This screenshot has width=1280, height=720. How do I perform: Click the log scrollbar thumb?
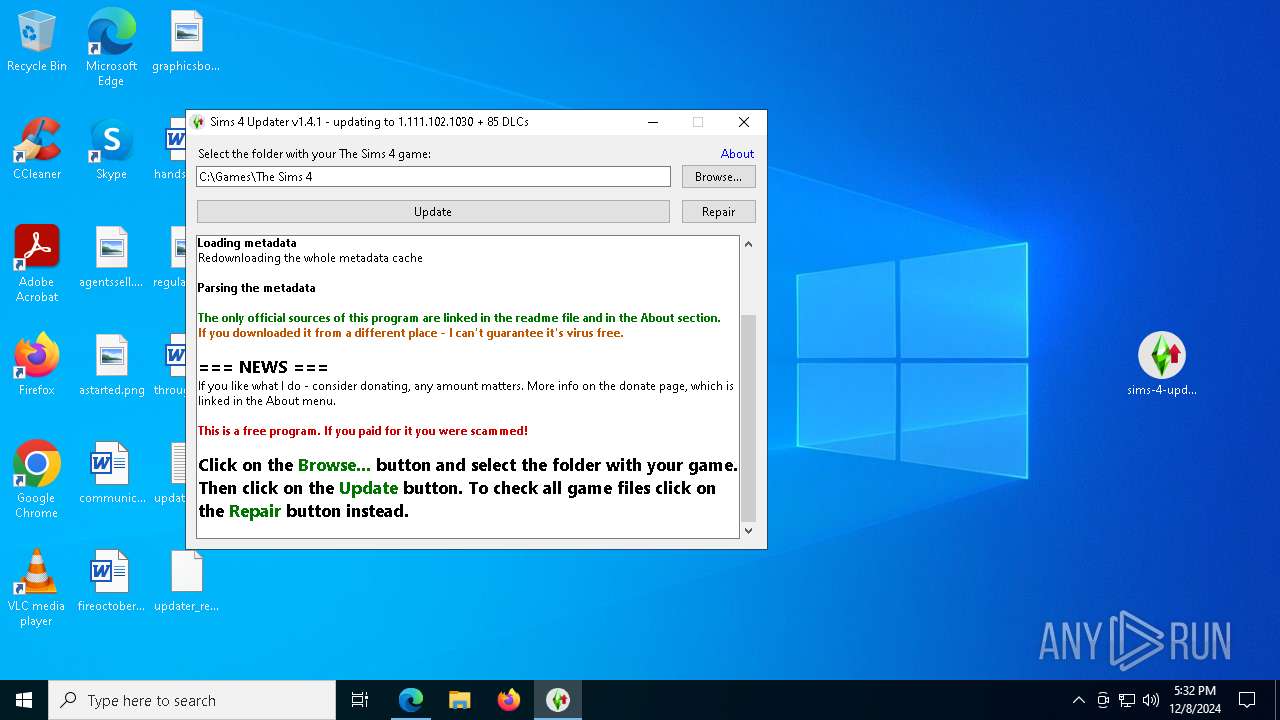(748, 418)
